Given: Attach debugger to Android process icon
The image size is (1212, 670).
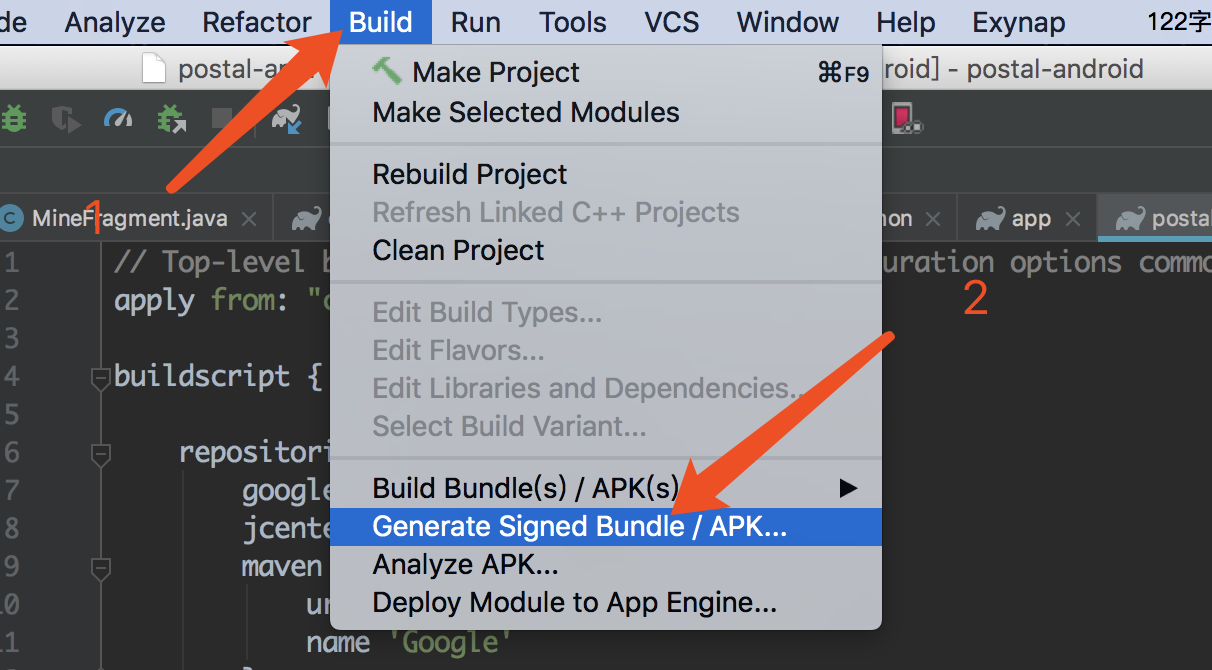Looking at the screenshot, I should point(170,118).
